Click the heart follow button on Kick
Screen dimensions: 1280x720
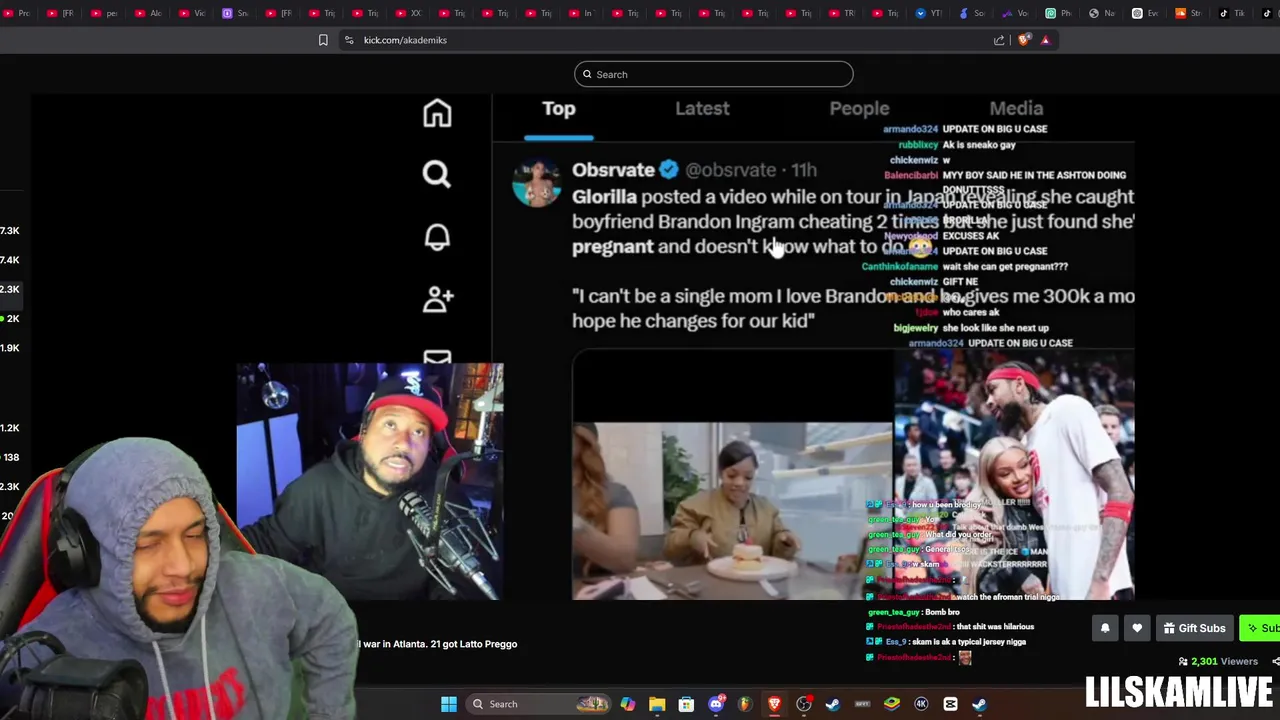coord(1137,628)
